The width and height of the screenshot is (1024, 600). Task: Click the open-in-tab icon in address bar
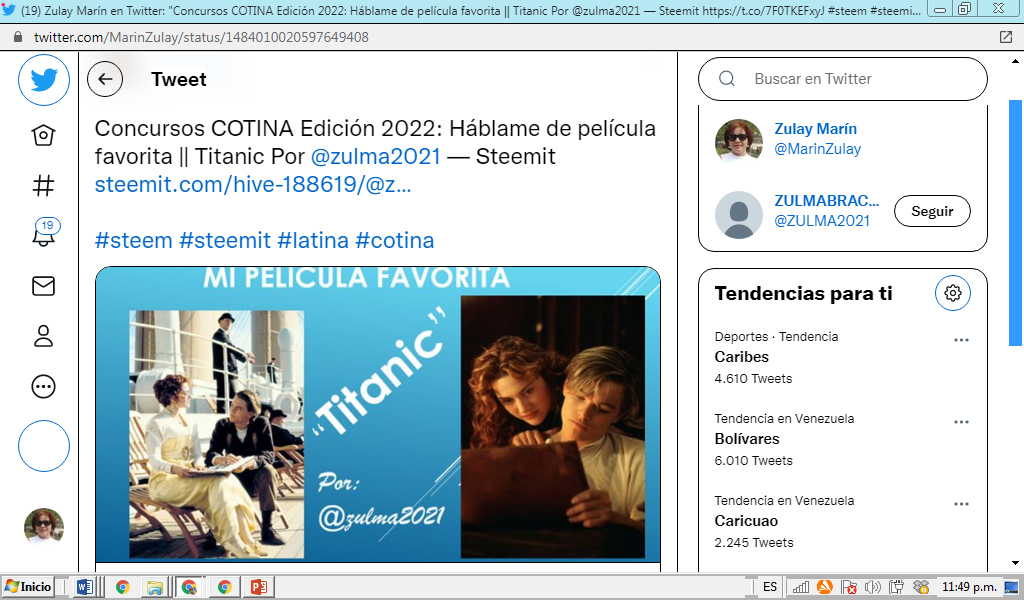(1006, 37)
